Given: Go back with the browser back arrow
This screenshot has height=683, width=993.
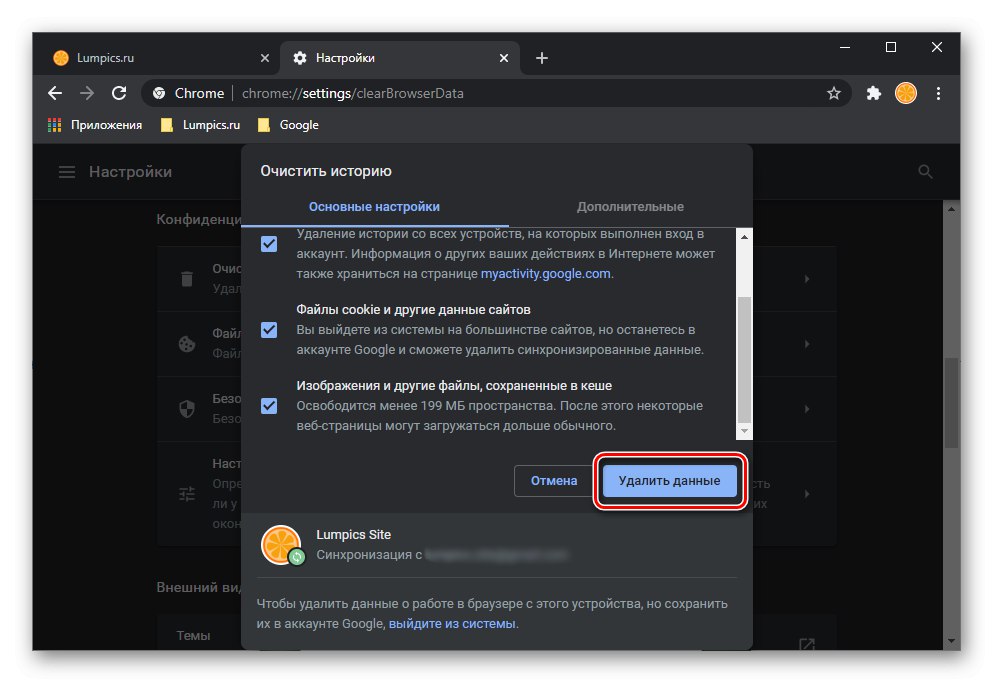Looking at the screenshot, I should point(55,93).
